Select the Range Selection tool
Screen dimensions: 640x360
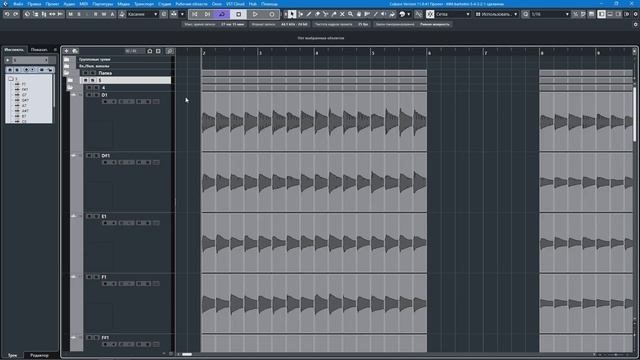pos(300,14)
